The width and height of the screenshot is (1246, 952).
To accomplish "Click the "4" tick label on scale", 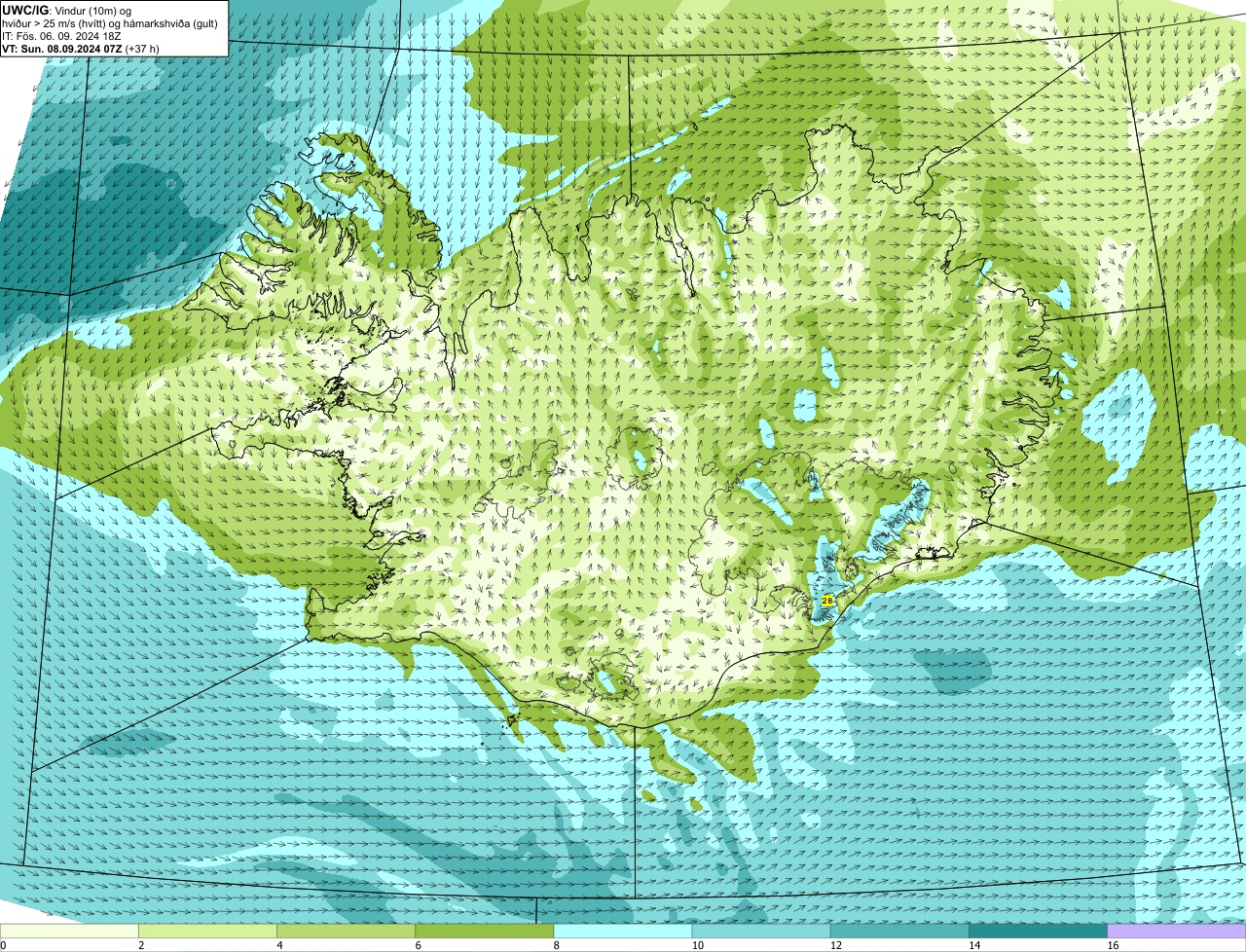I will click(x=279, y=945).
